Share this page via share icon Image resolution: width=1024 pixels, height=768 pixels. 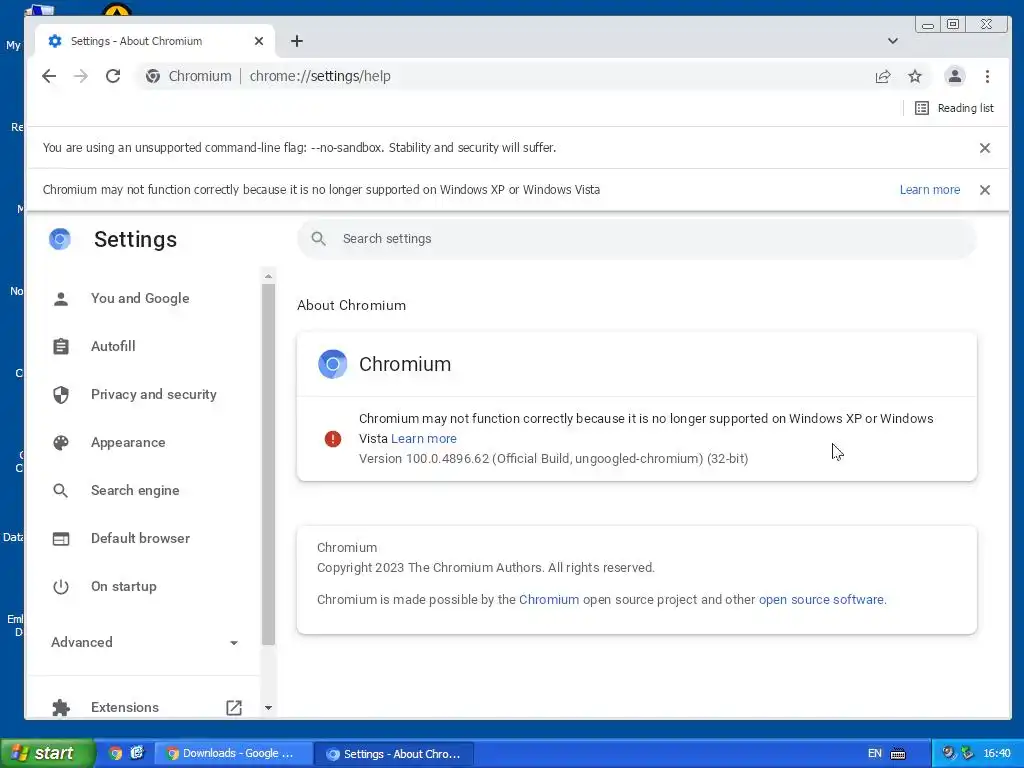[x=883, y=76]
